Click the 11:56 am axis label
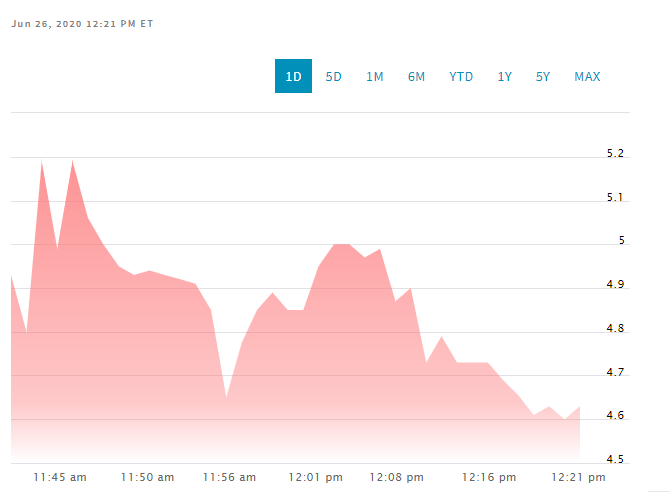 pyautogui.click(x=229, y=477)
